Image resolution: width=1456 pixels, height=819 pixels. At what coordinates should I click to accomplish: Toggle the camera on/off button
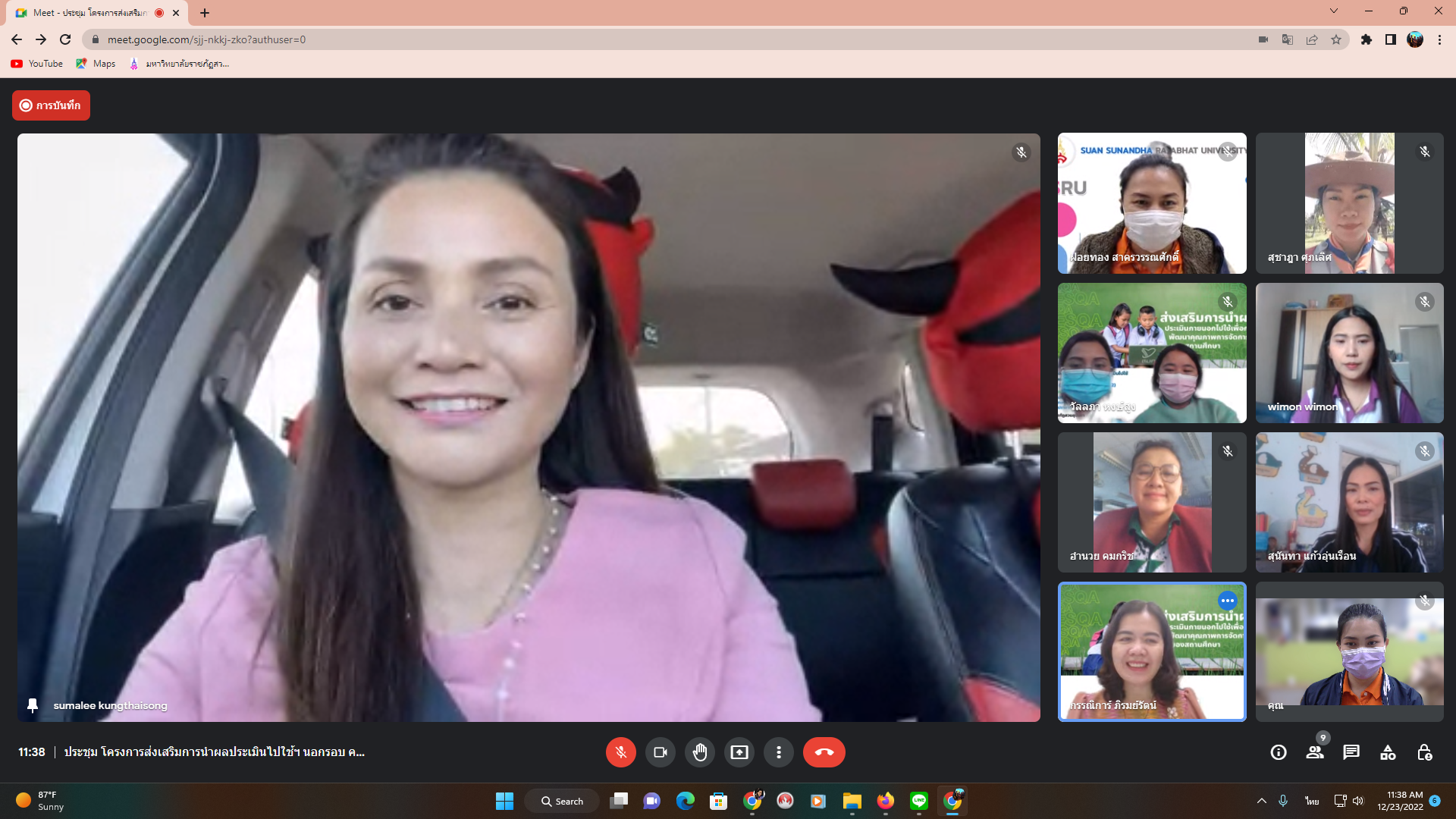pyautogui.click(x=661, y=752)
